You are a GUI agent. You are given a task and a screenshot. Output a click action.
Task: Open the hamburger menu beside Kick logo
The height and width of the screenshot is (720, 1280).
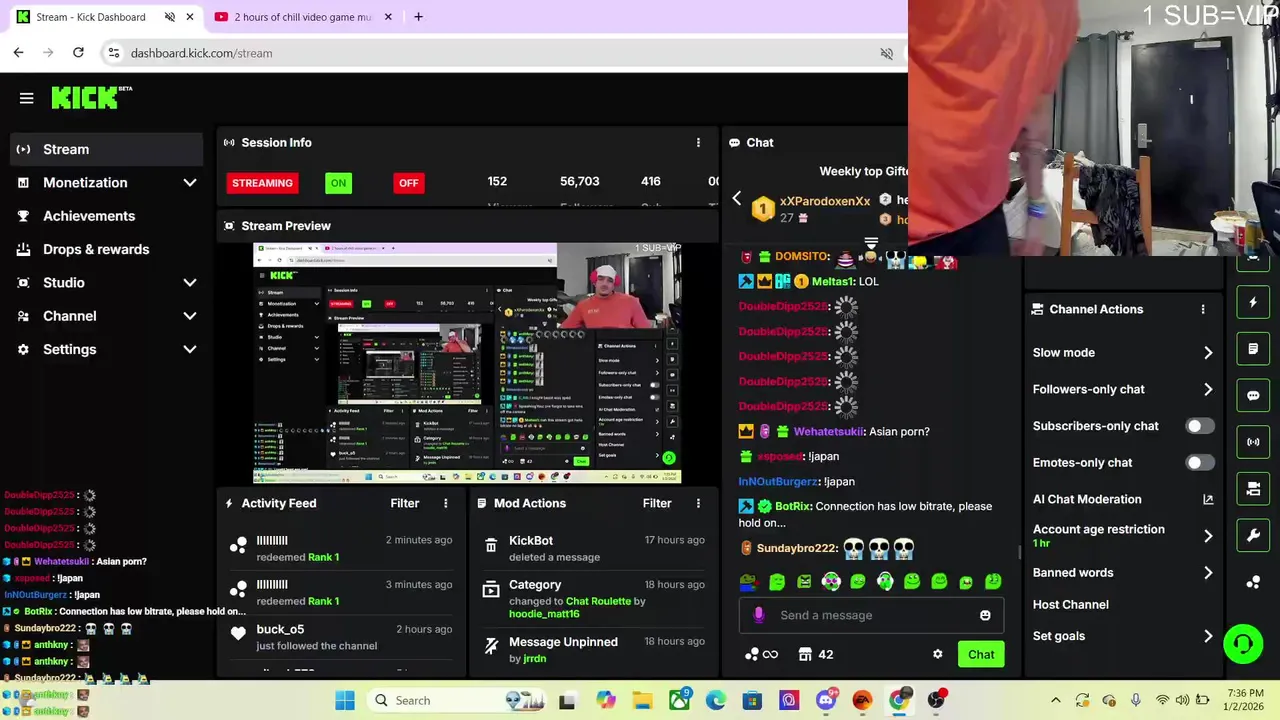point(27,98)
